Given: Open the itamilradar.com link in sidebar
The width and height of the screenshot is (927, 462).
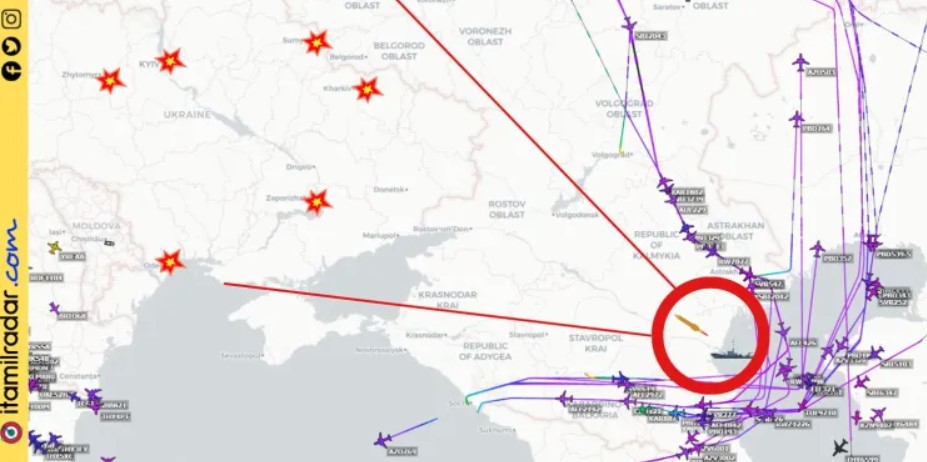Looking at the screenshot, I should pyautogui.click(x=13, y=318).
